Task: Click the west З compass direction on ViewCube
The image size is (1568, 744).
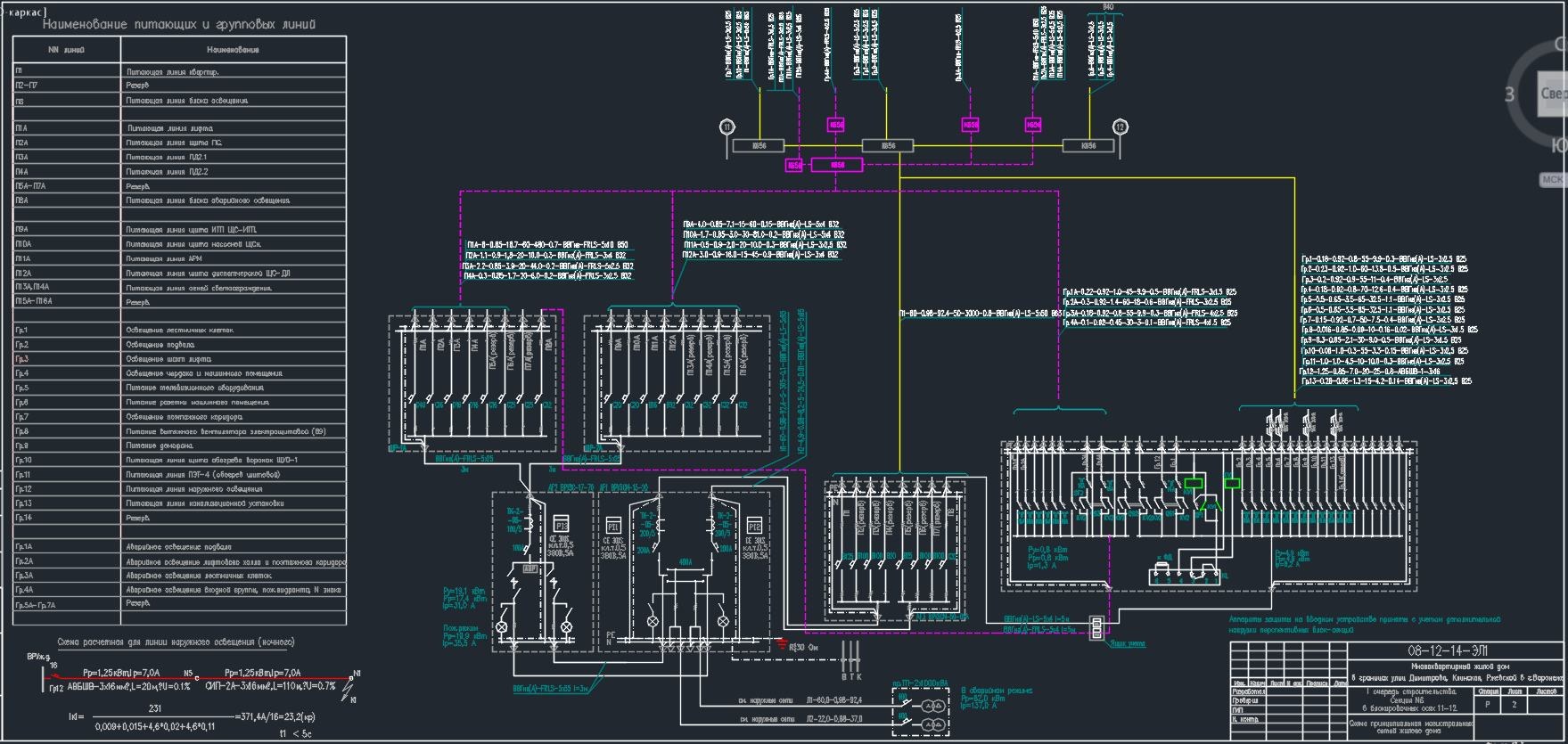Action: [1509, 94]
